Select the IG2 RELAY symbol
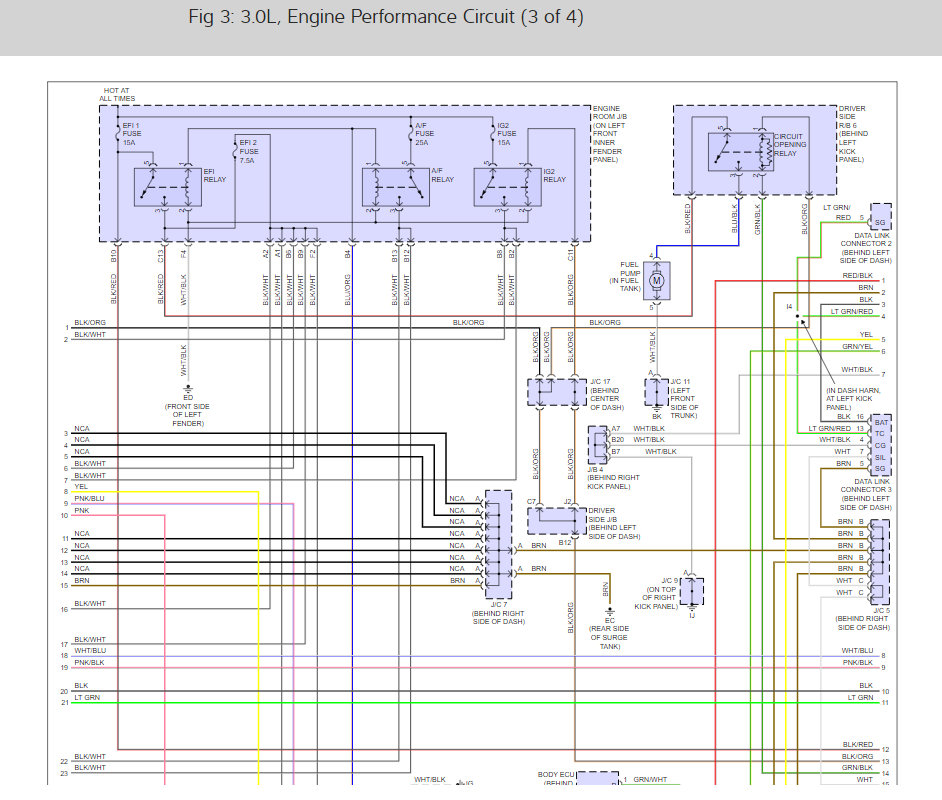Image resolution: width=942 pixels, height=800 pixels. (508, 187)
